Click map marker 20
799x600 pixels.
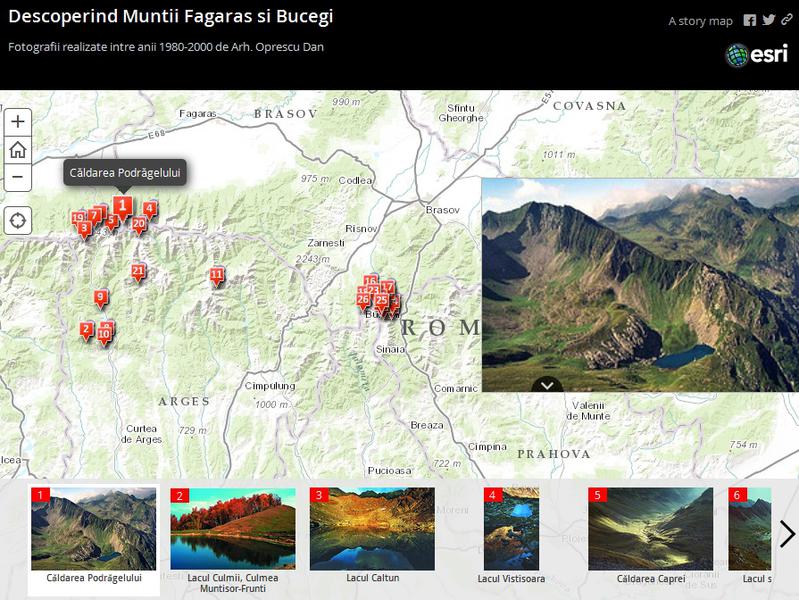click(139, 225)
